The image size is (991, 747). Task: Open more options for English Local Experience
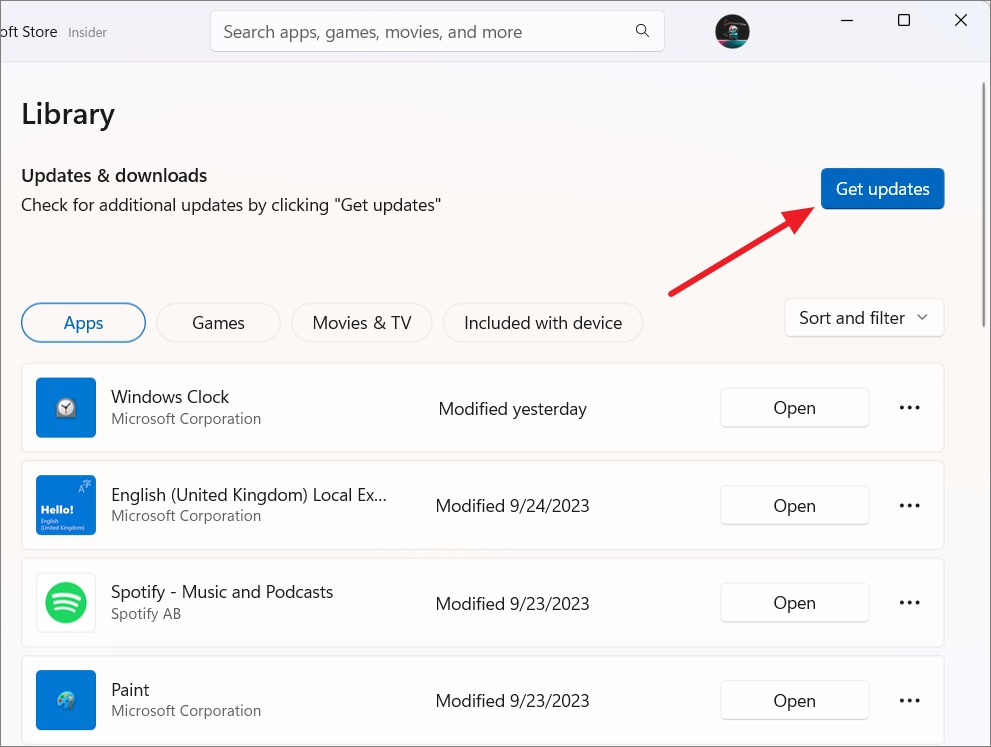[x=909, y=506]
